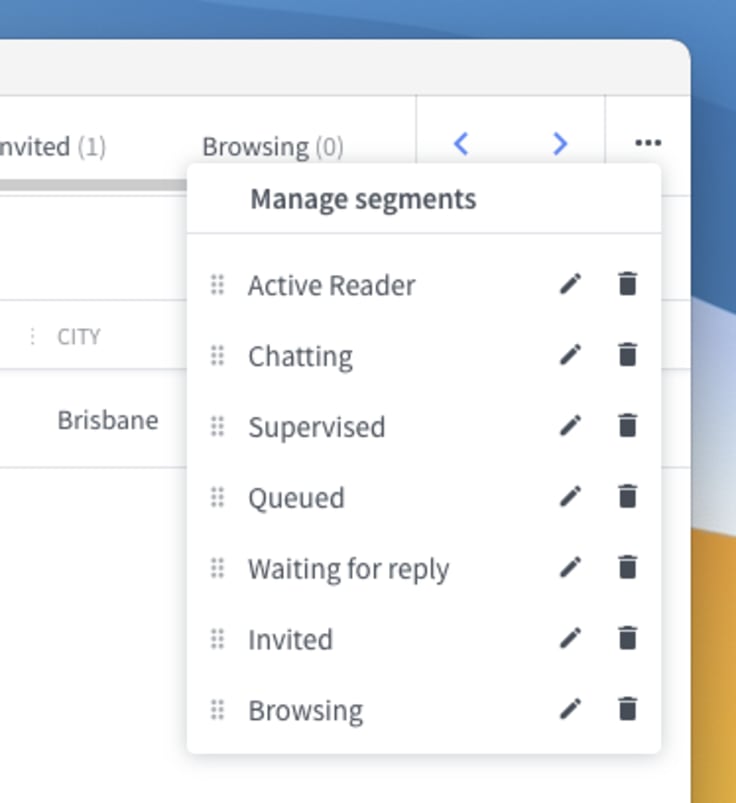The height and width of the screenshot is (803, 736).
Task: Select Invited in segments list
Action: pyautogui.click(x=290, y=640)
